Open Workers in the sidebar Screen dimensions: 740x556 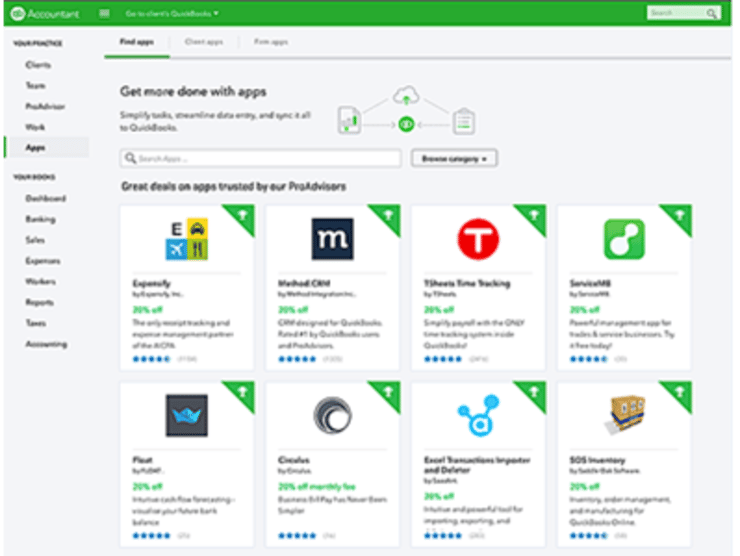point(40,281)
